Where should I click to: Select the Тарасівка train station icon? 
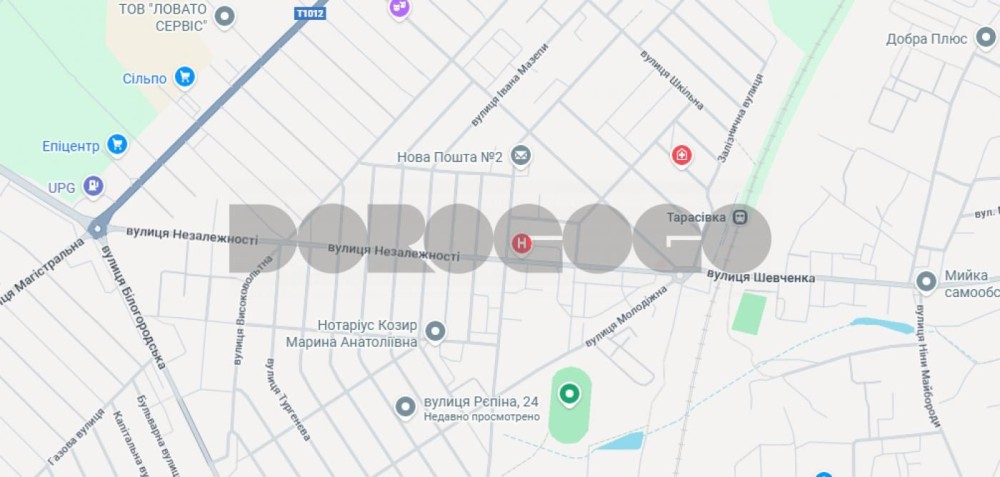click(x=740, y=217)
